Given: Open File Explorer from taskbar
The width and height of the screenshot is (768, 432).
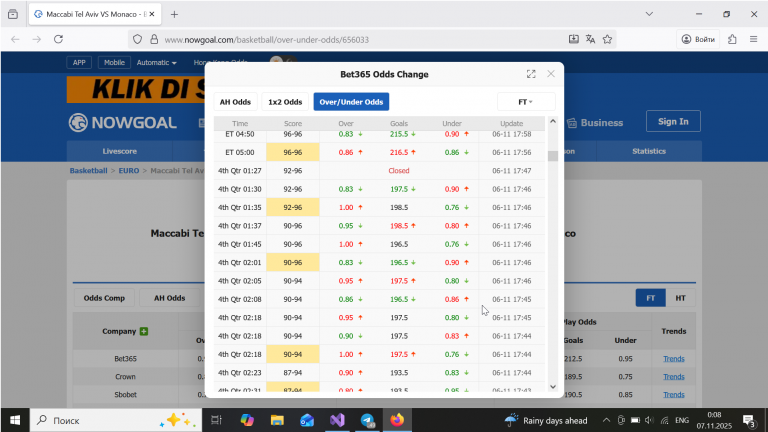Looking at the screenshot, I should click(277, 420).
